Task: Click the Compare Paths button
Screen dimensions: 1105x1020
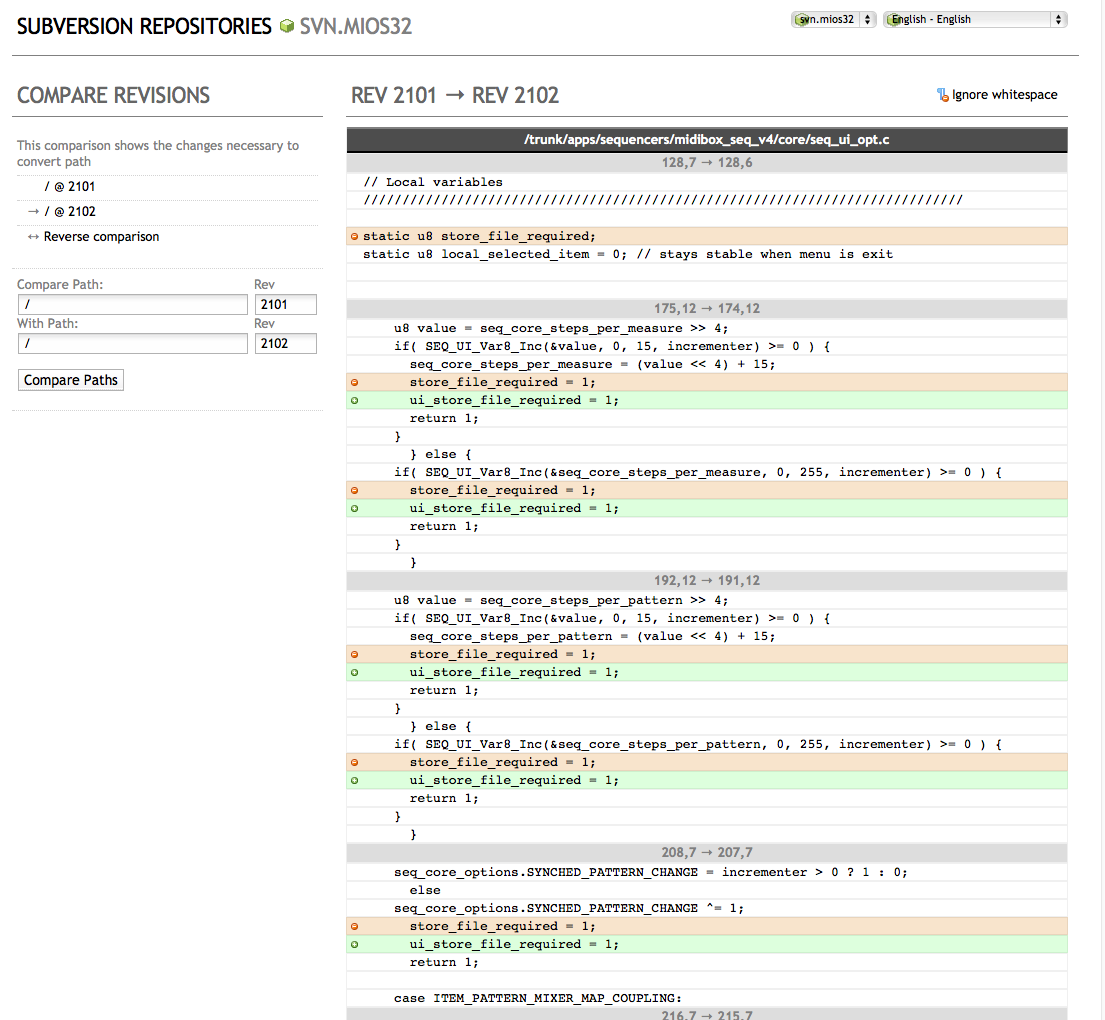Action: (71, 380)
